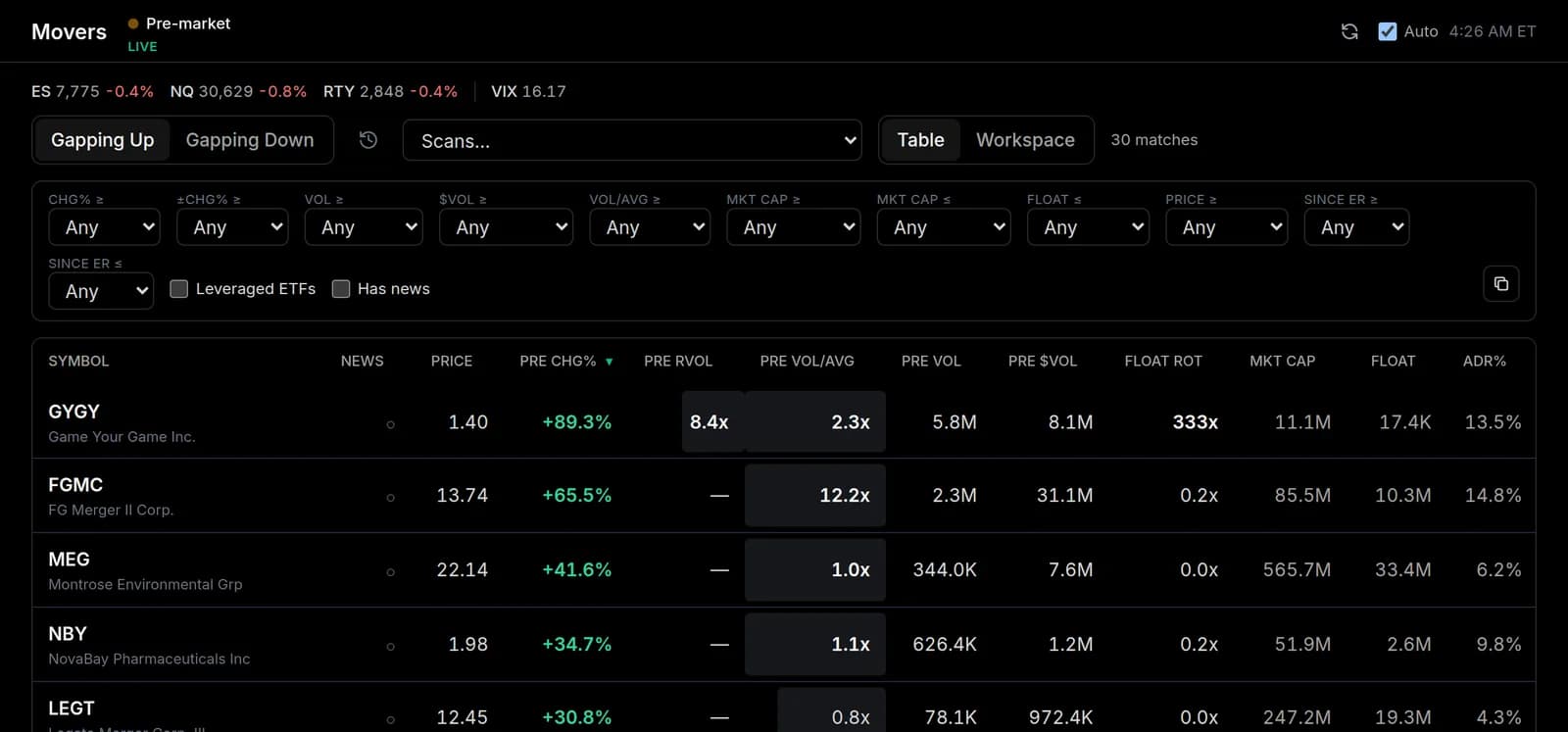Click the +89.3% change for GYGY
1568x732 pixels.
[x=577, y=422]
